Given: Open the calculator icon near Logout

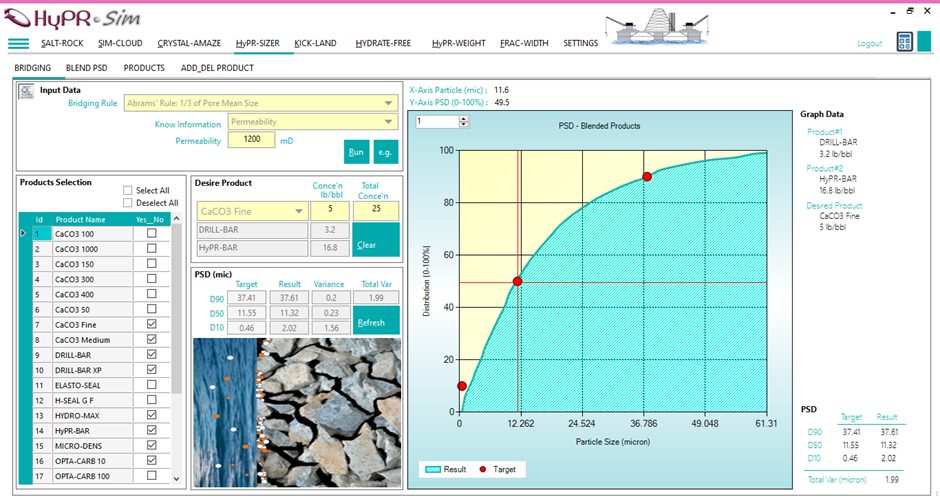Looking at the screenshot, I should pos(904,41).
